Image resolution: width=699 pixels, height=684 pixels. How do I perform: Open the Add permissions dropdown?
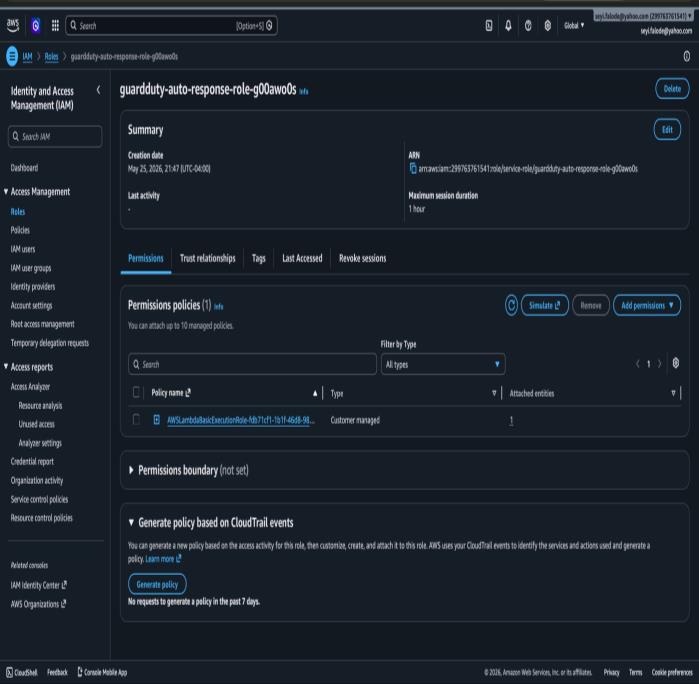(647, 305)
